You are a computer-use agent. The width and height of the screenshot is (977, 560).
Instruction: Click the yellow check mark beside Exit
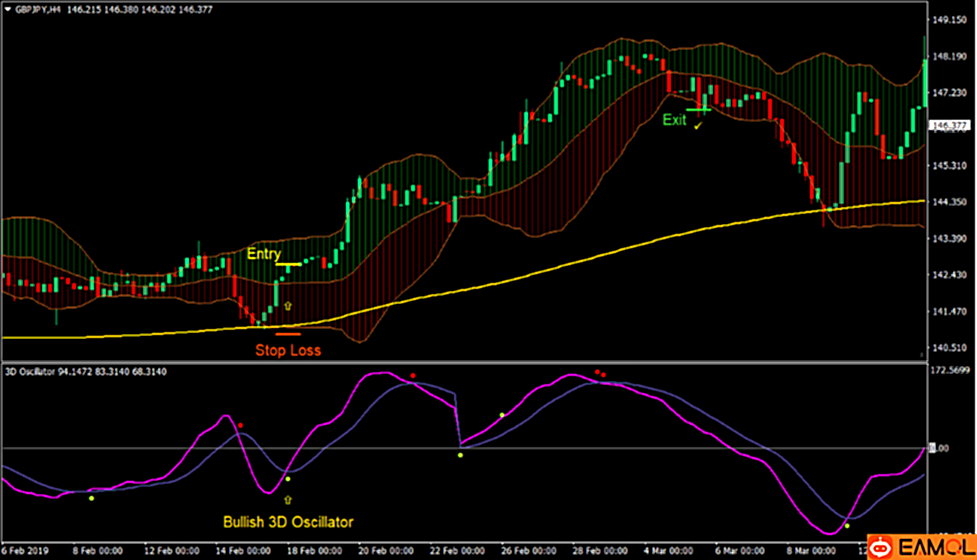(698, 127)
